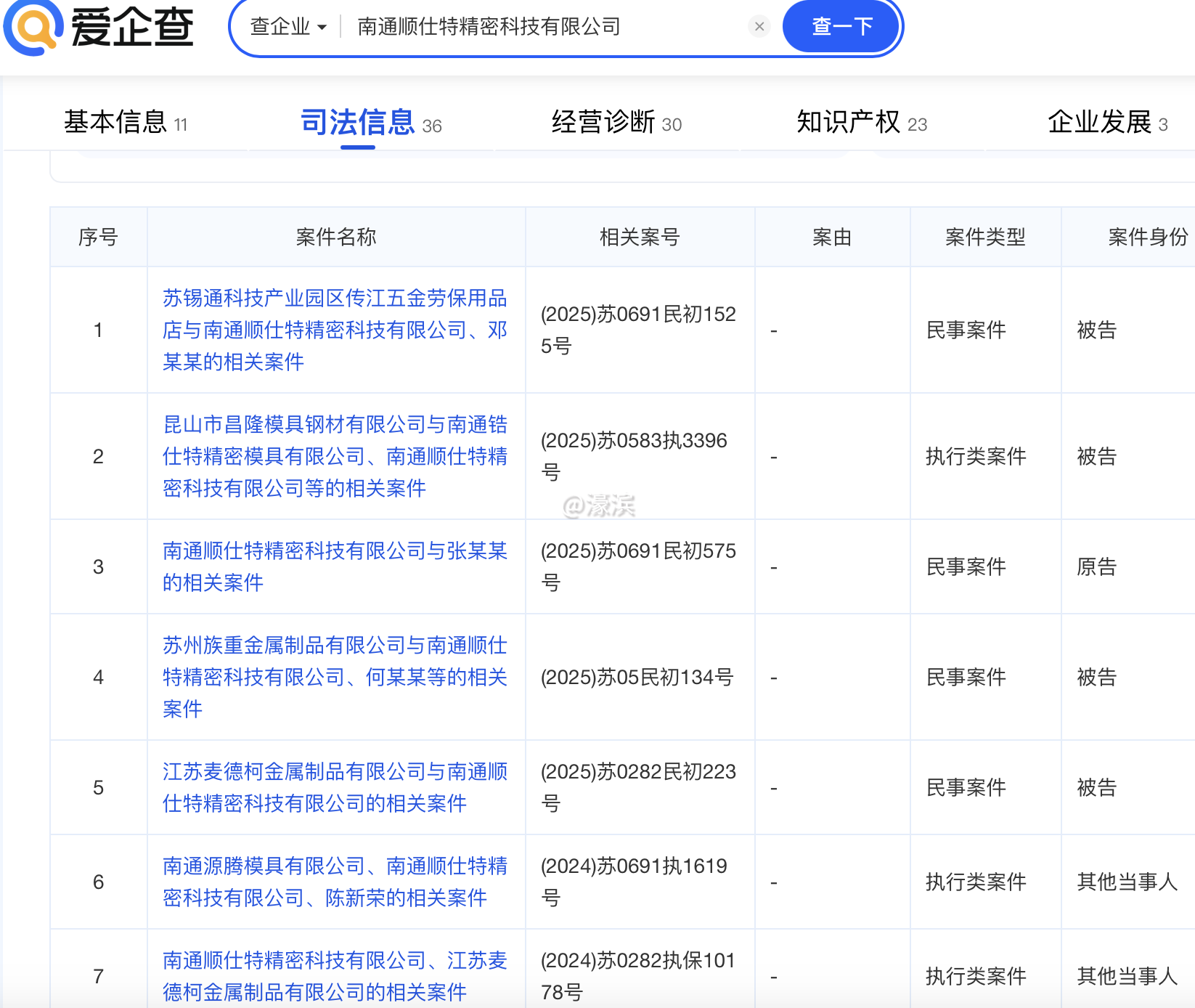Open the 南通源腾模具 case link
Image resolution: width=1195 pixels, height=1008 pixels.
(335, 882)
